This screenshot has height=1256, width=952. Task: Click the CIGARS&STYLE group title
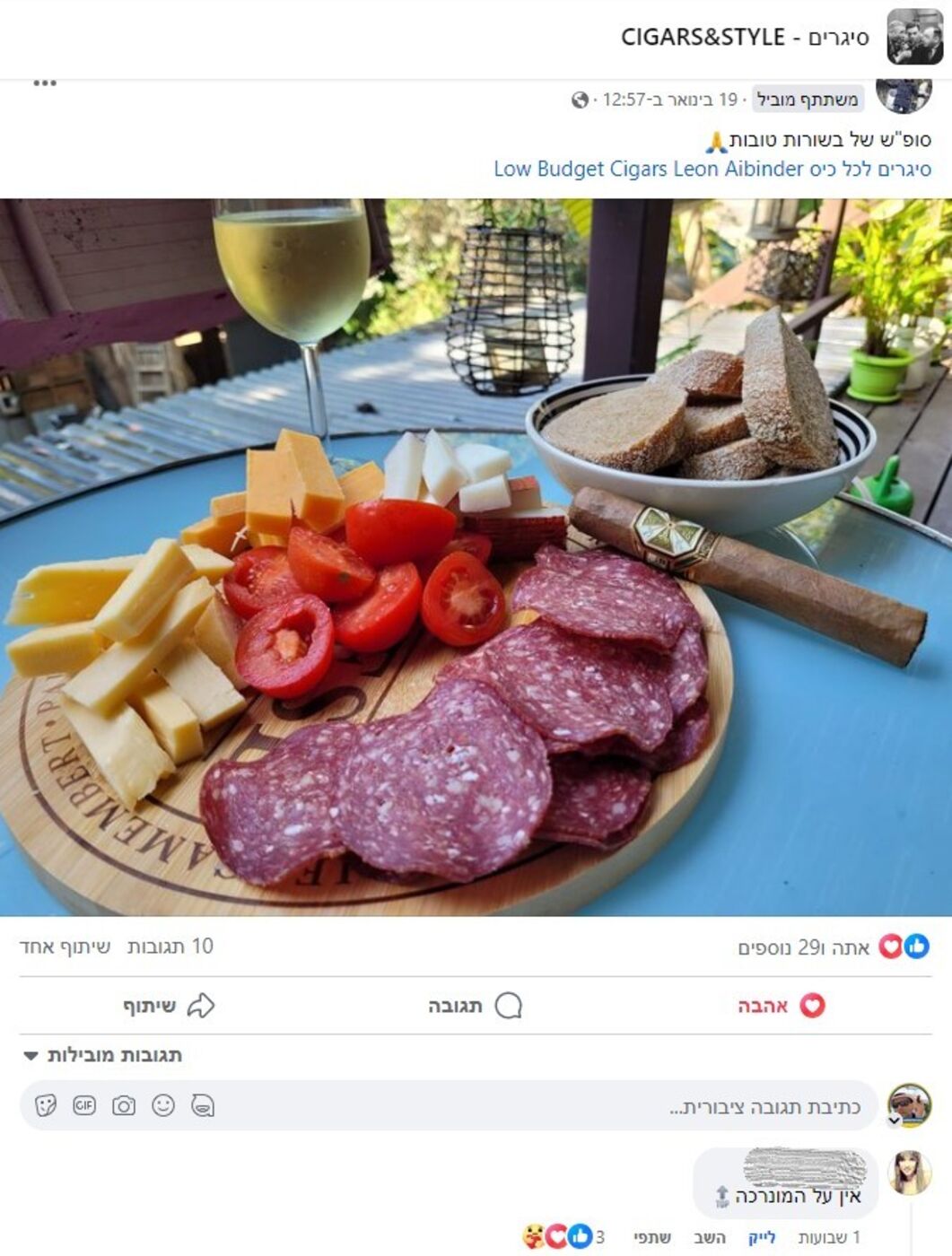point(745,37)
